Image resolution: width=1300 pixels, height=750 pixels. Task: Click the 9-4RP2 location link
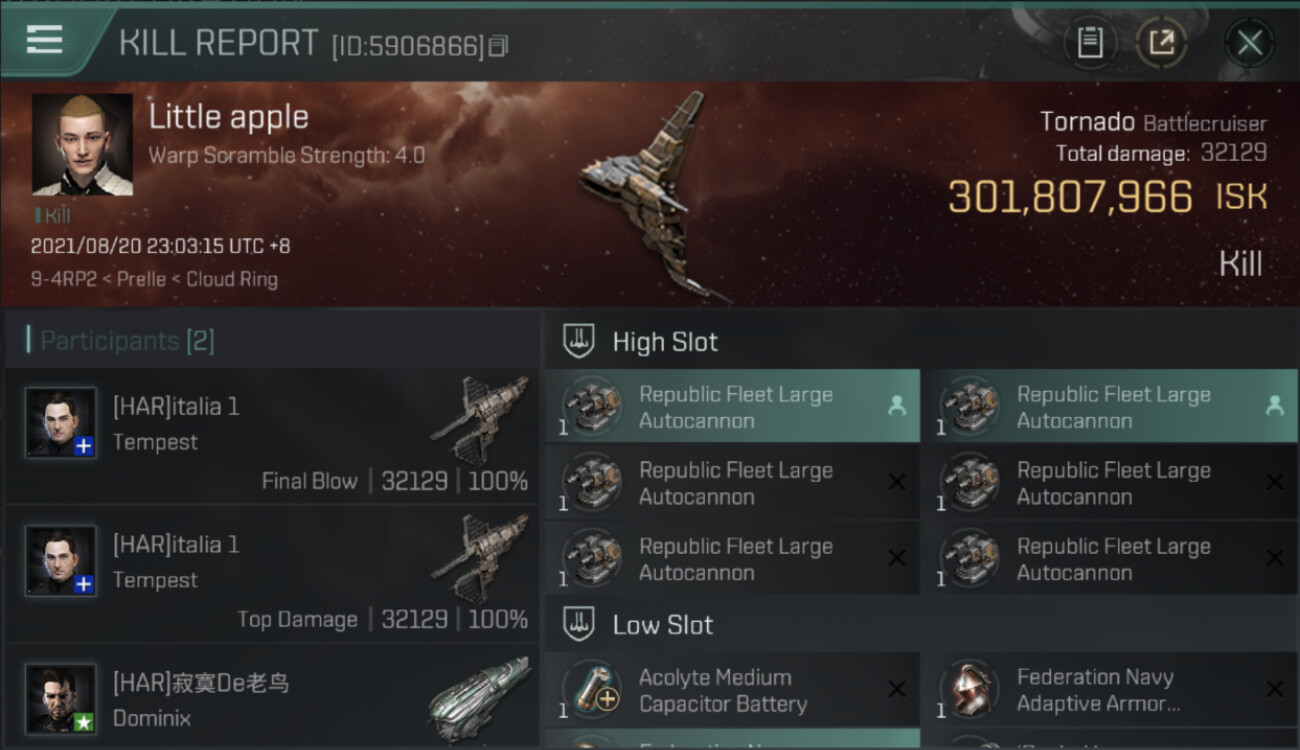[61, 280]
